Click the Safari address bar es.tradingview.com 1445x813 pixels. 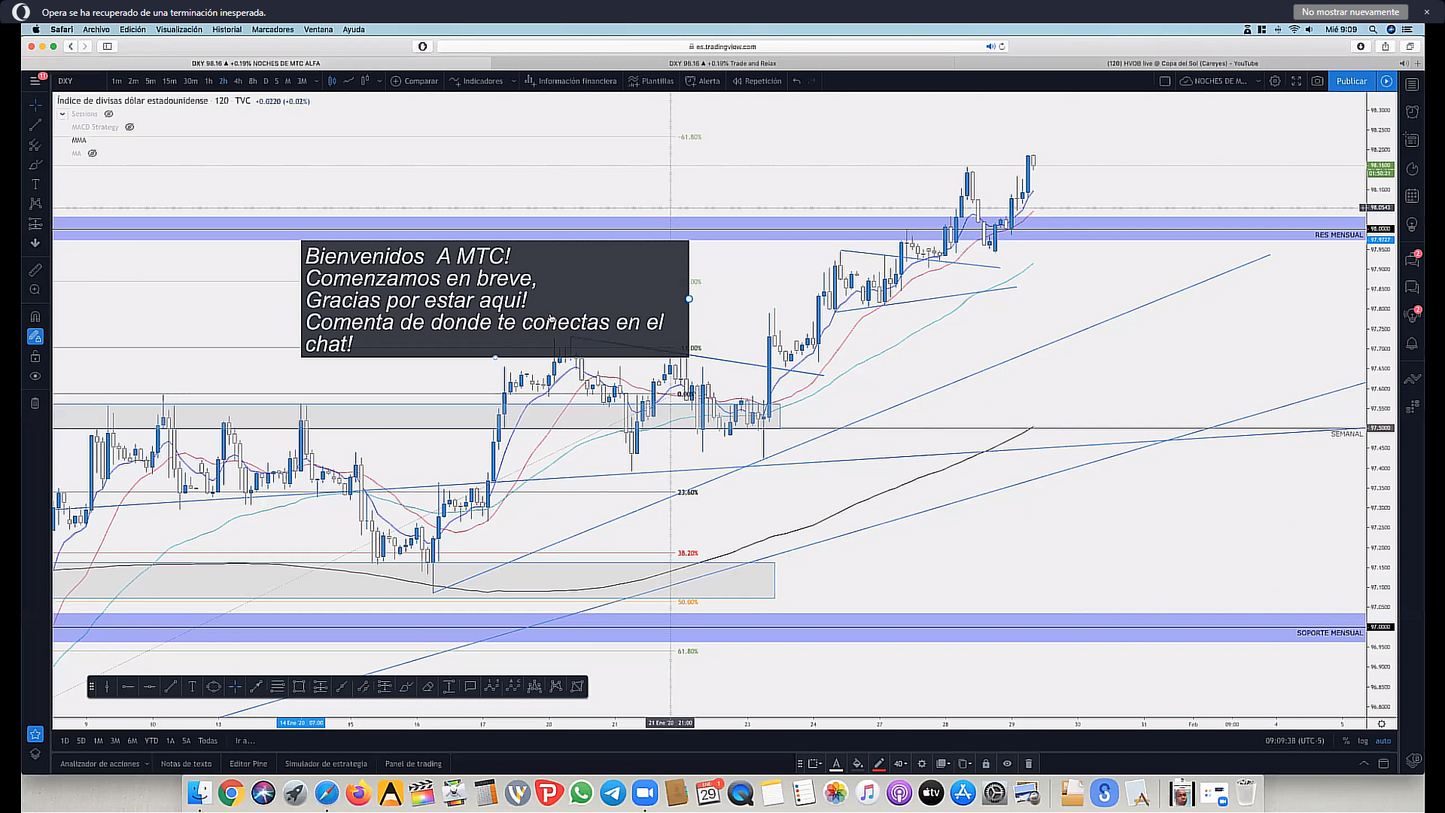(x=722, y=46)
